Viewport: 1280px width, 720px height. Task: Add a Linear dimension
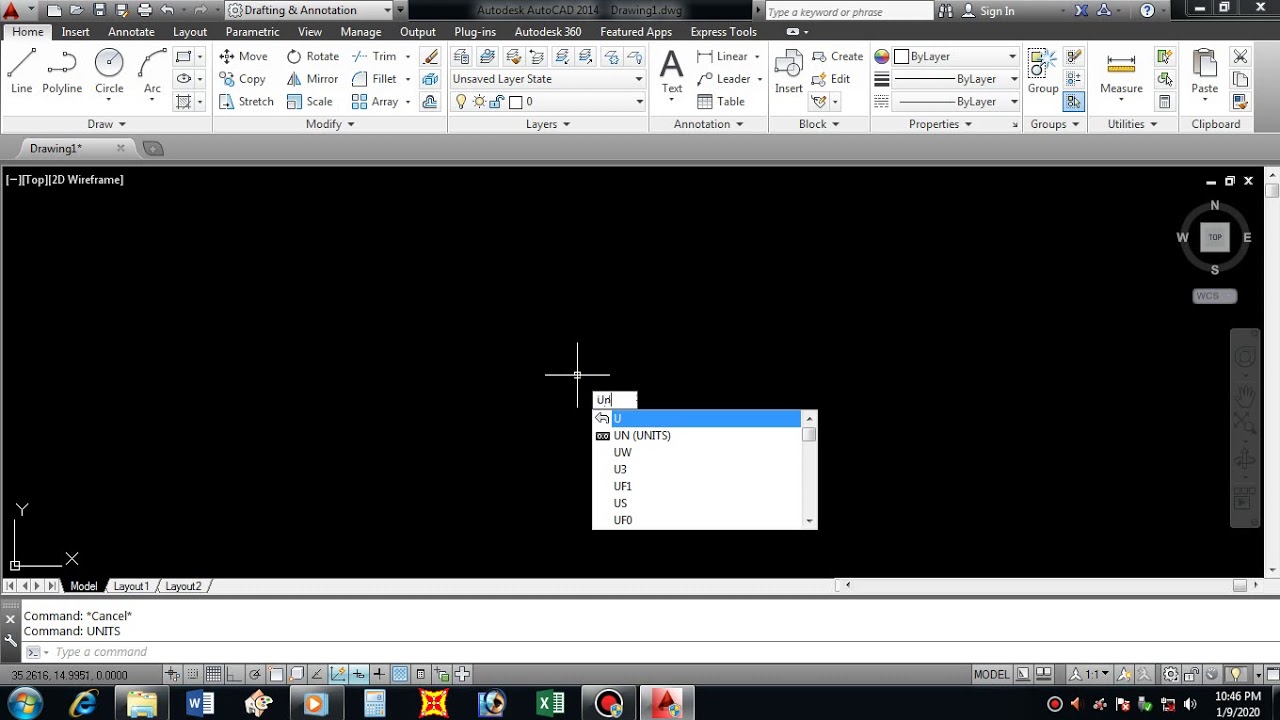[722, 56]
